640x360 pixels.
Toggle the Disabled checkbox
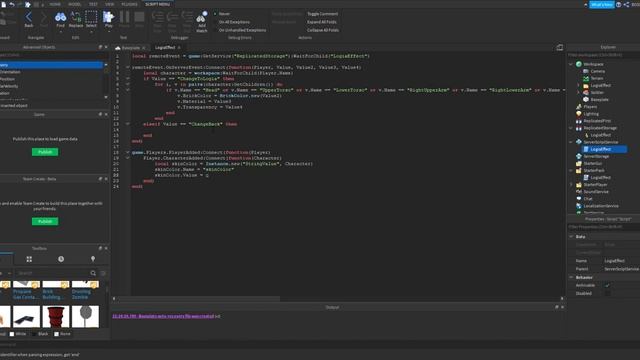607,293
